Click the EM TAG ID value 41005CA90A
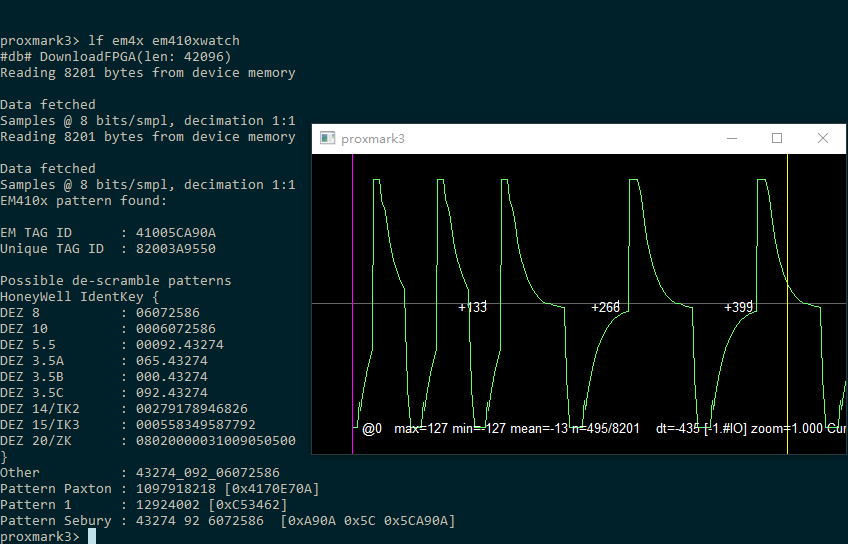 [176, 233]
